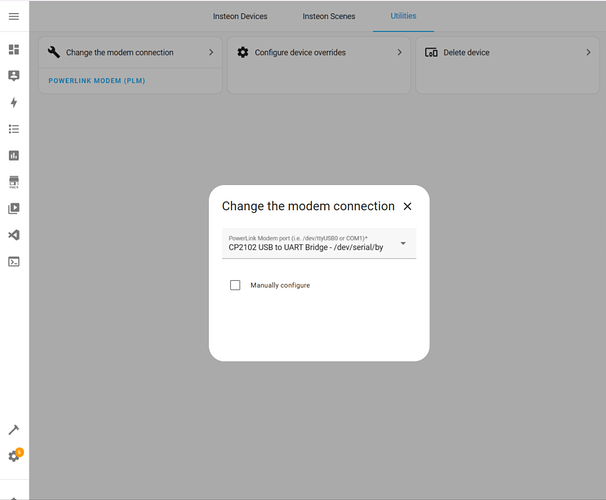Switch to the Insteon Devices tab
The width and height of the screenshot is (606, 500).
pos(240,16)
